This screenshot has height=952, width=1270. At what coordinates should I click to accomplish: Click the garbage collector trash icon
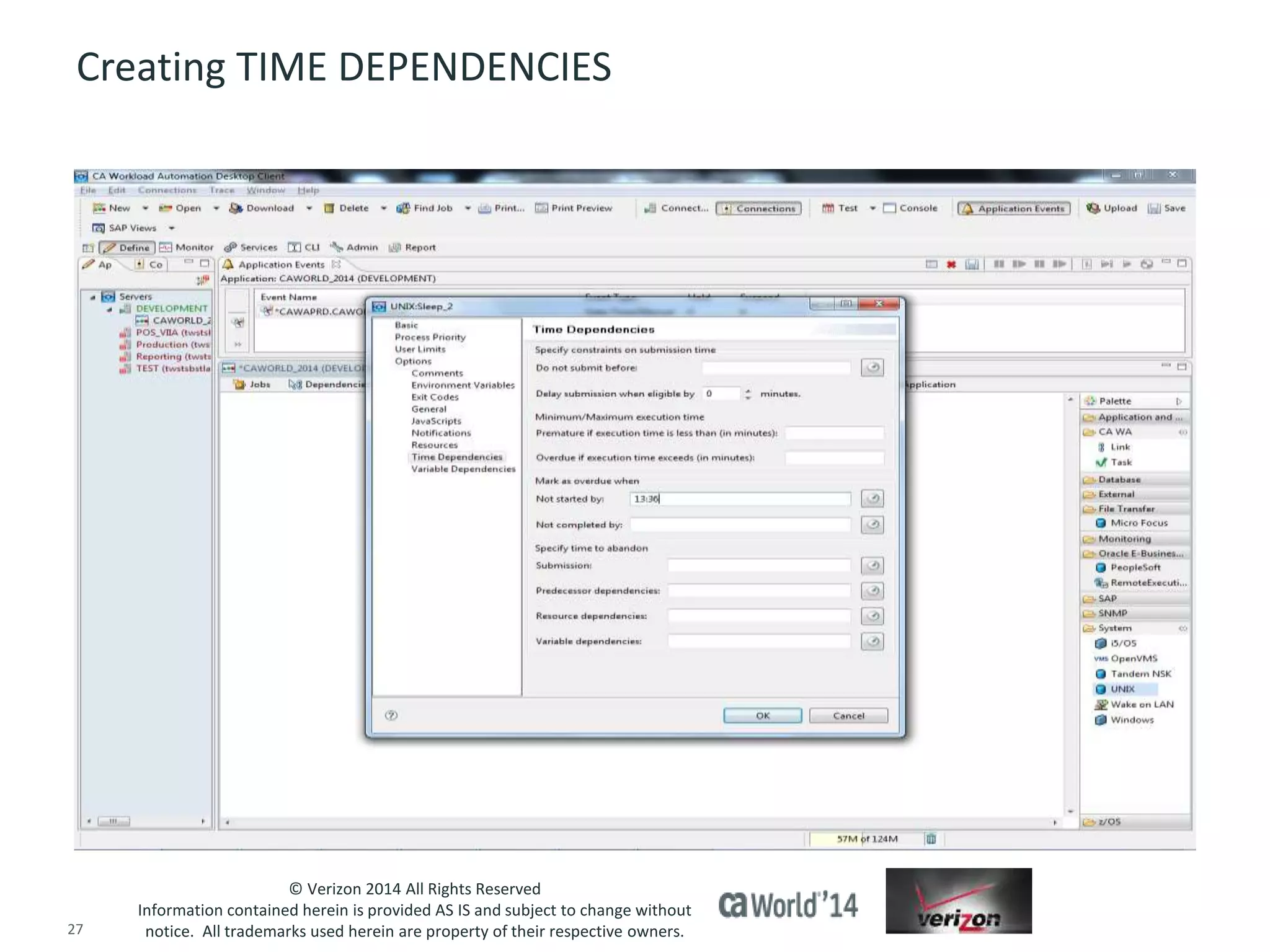pyautogui.click(x=931, y=839)
